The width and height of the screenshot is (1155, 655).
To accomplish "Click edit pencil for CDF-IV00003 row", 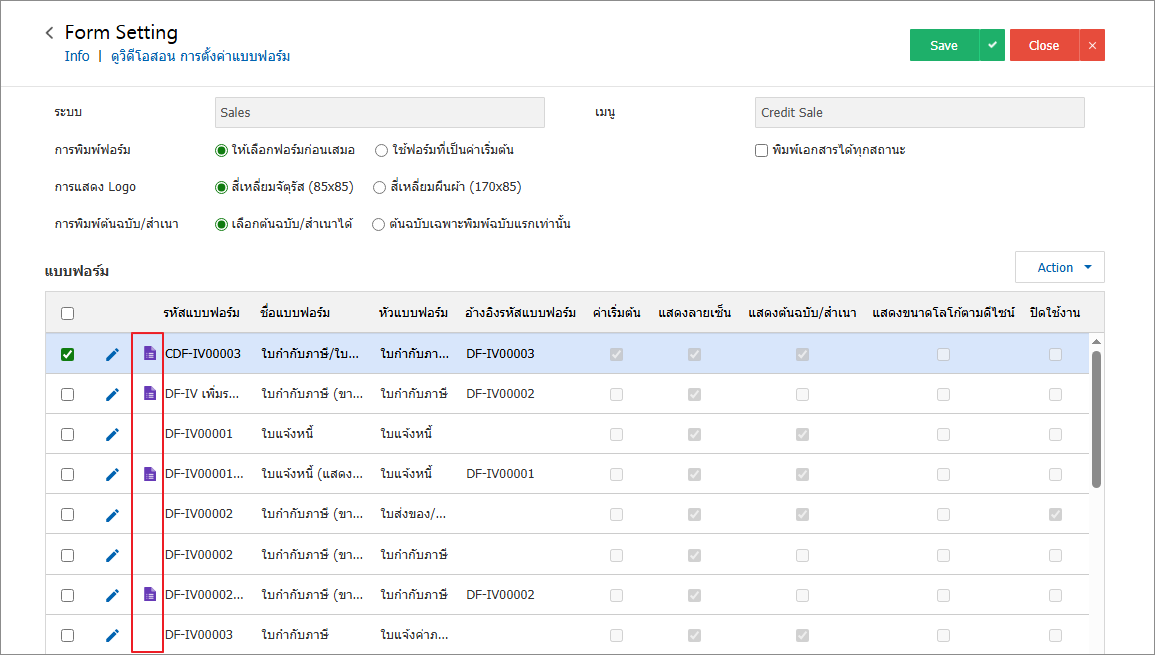I will coord(112,354).
